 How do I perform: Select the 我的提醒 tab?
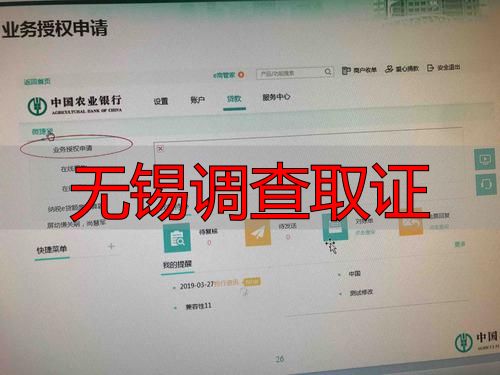(x=177, y=265)
